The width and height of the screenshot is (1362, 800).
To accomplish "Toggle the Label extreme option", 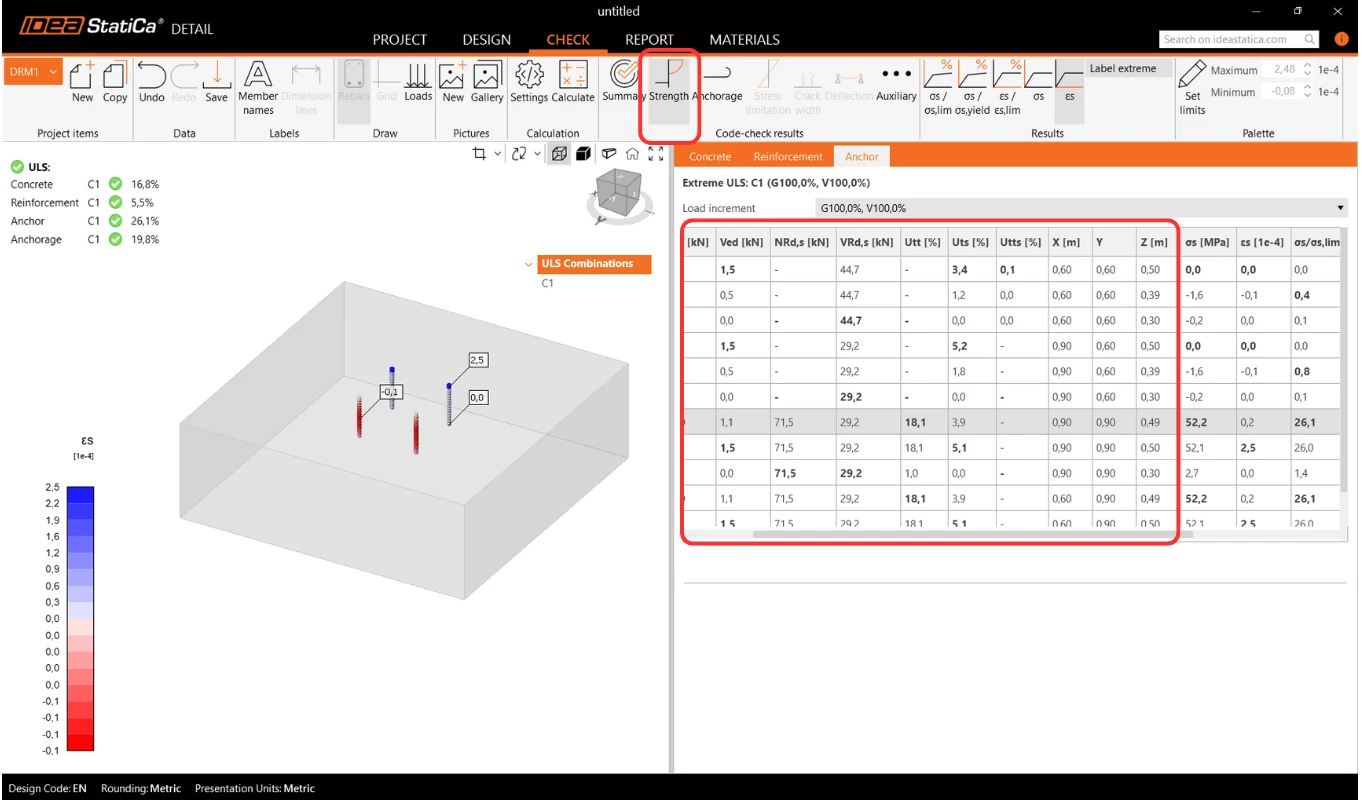I will 1123,68.
